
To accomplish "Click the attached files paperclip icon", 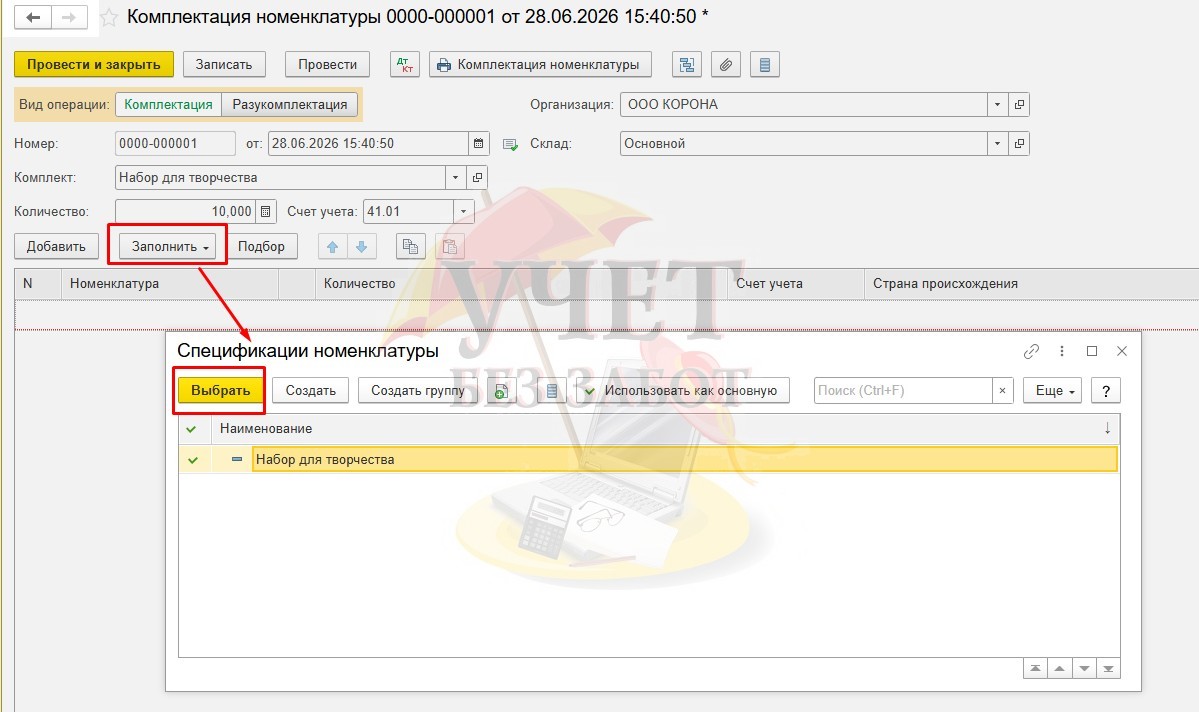I will click(x=726, y=64).
